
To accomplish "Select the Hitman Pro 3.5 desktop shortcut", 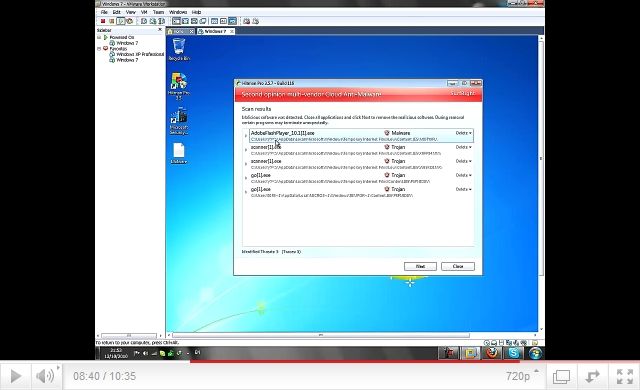I will click(x=179, y=86).
